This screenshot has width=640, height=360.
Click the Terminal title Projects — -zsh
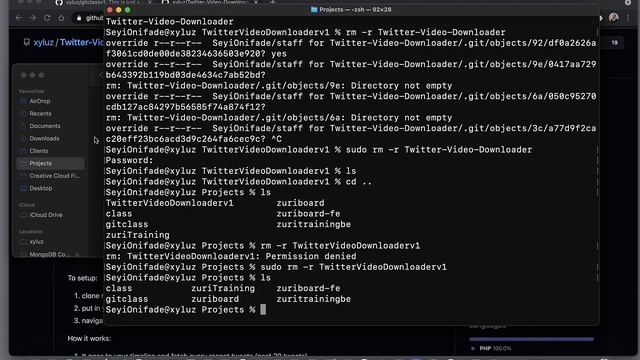pyautogui.click(x=355, y=9)
